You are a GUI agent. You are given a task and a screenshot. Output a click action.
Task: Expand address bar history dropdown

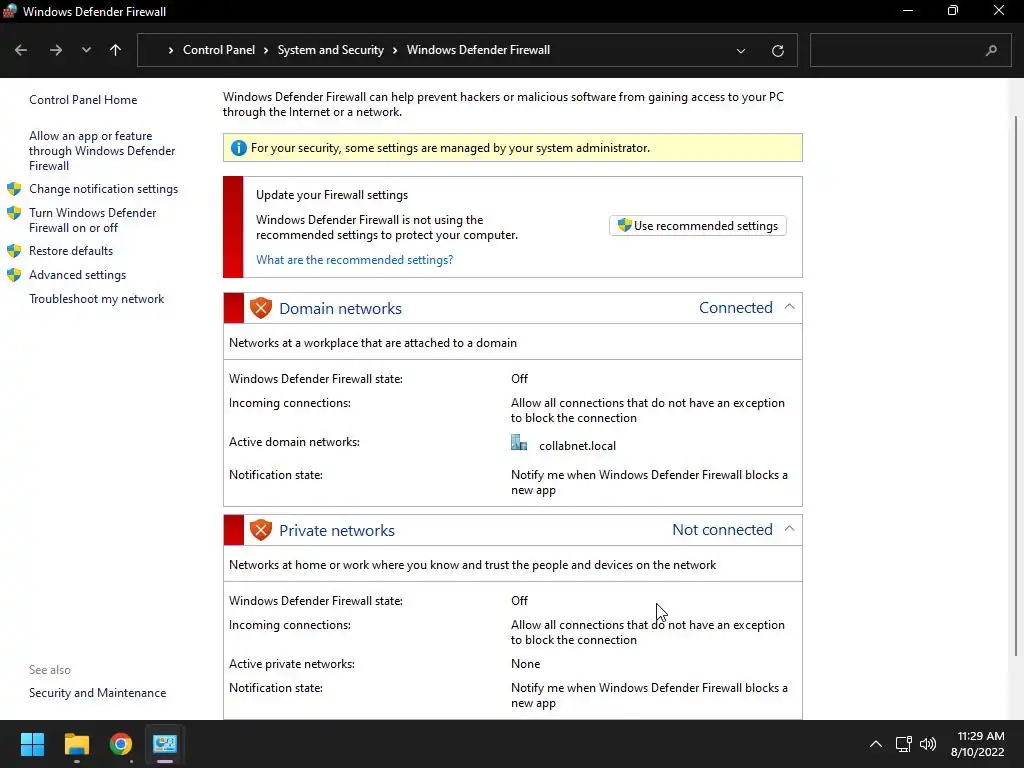point(741,50)
